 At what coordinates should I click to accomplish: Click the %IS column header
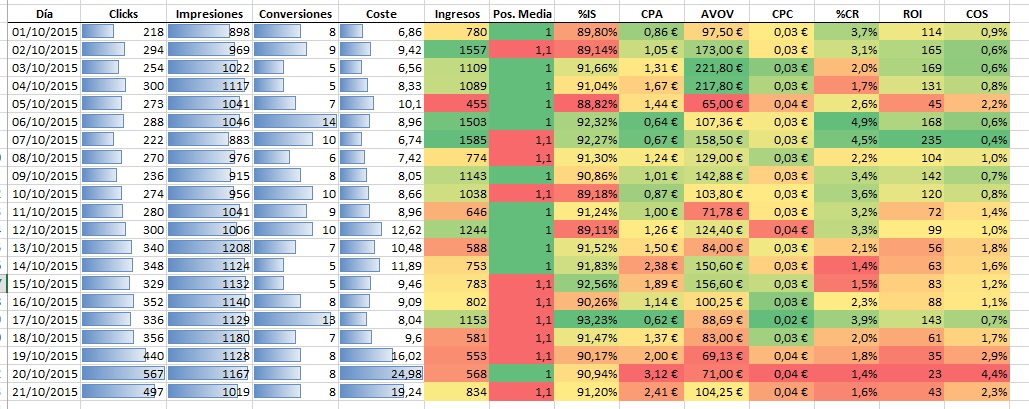click(588, 15)
